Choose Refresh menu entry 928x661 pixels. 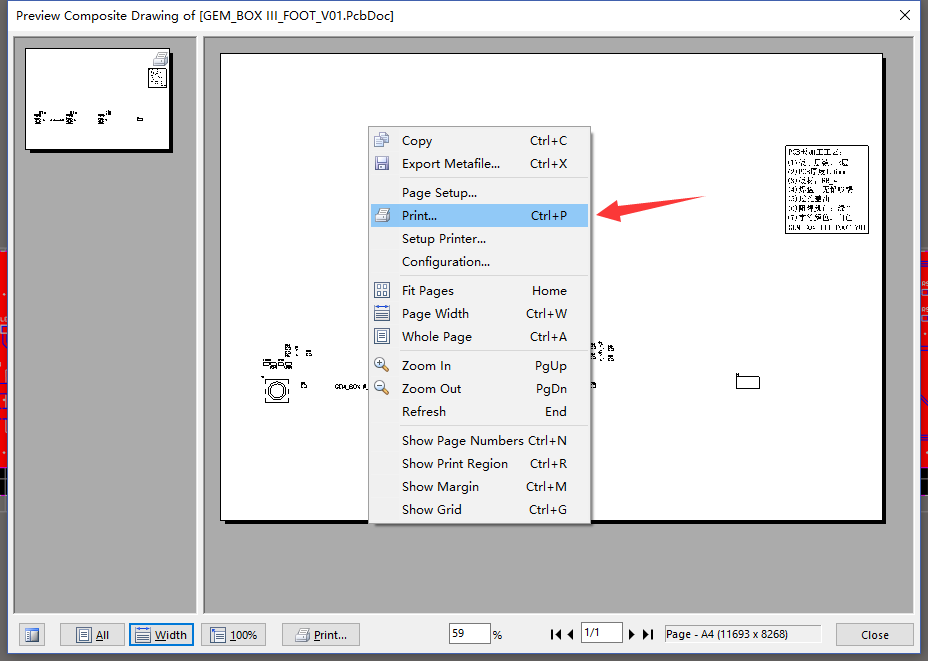click(479, 412)
